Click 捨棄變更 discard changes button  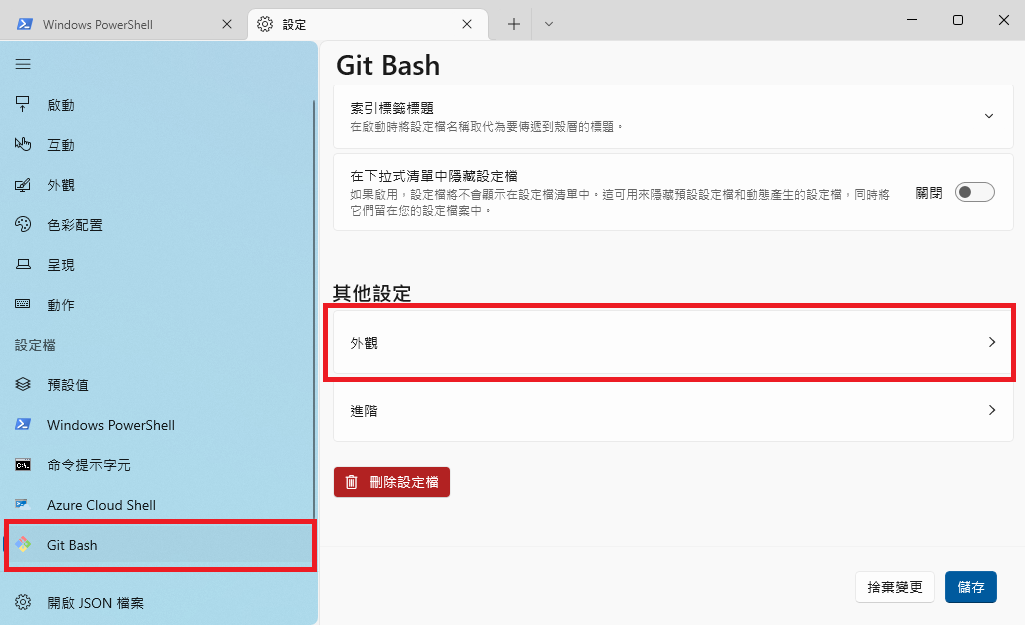click(x=894, y=587)
